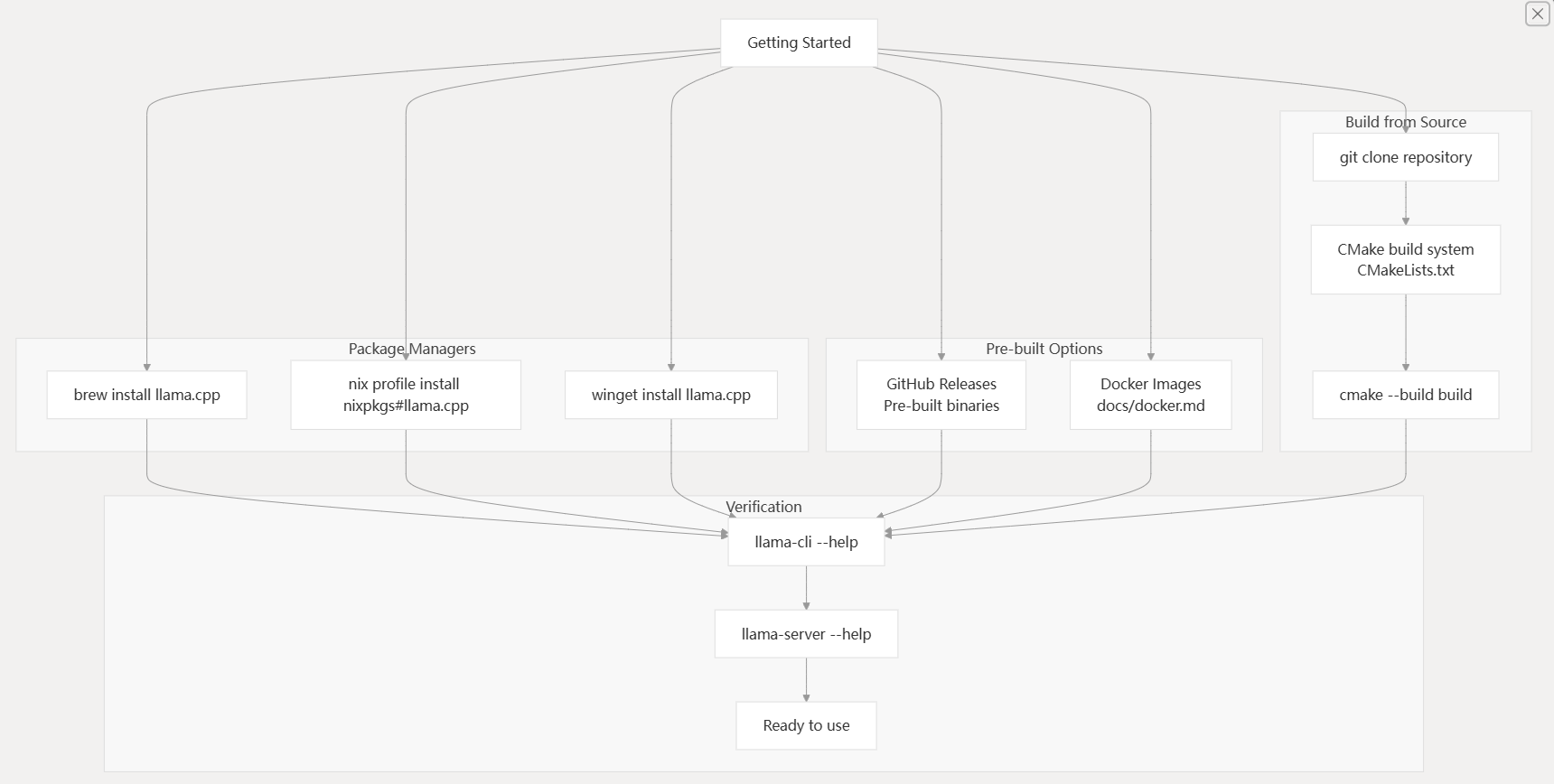Click the llama-server --help node
The image size is (1554, 784).
click(806, 634)
